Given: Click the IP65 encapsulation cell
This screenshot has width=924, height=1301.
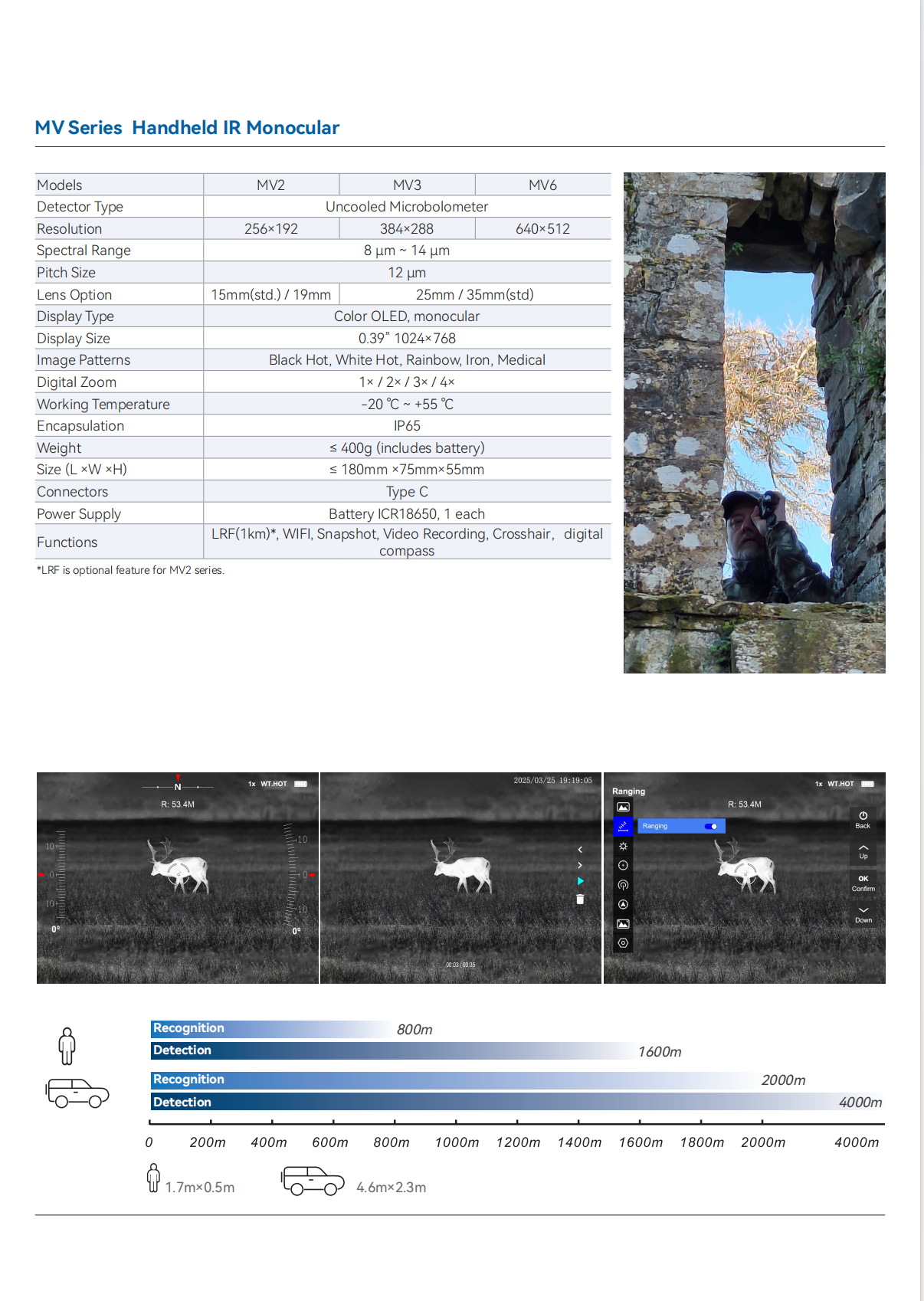Looking at the screenshot, I should 407,426.
